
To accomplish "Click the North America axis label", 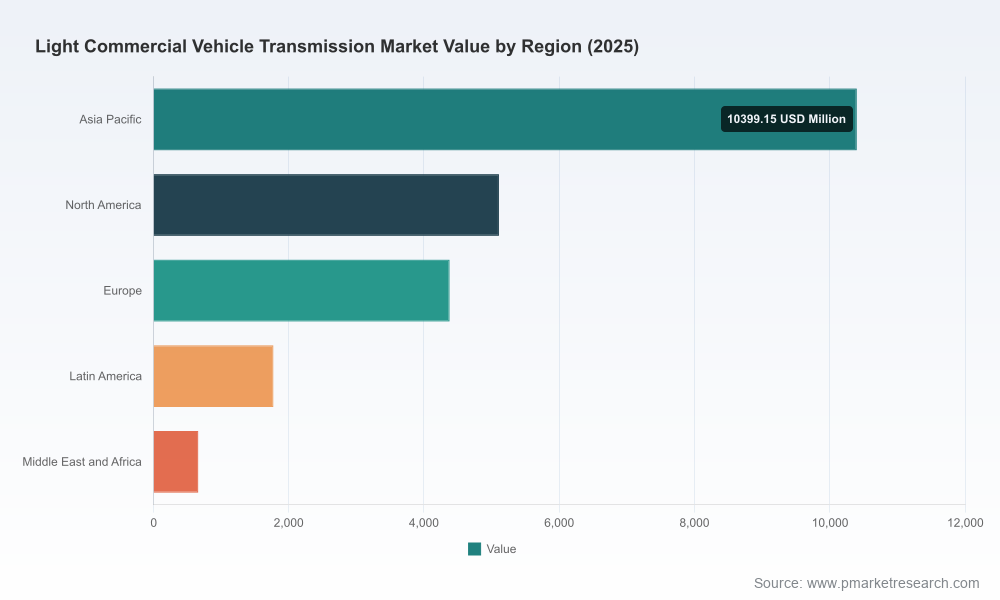I will pyautogui.click(x=103, y=205).
